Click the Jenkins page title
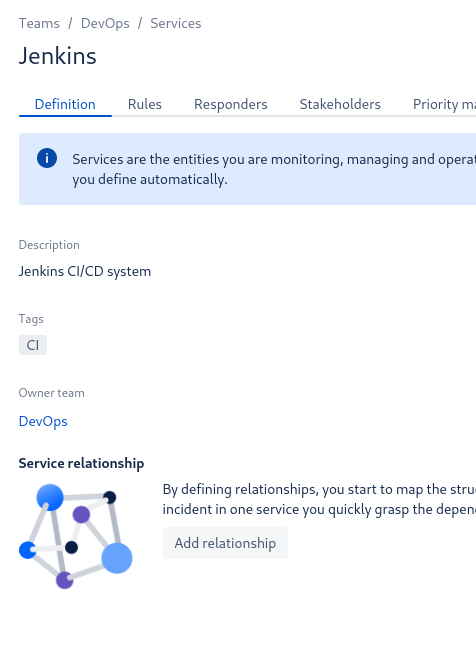This screenshot has width=476, height=647. [58, 56]
